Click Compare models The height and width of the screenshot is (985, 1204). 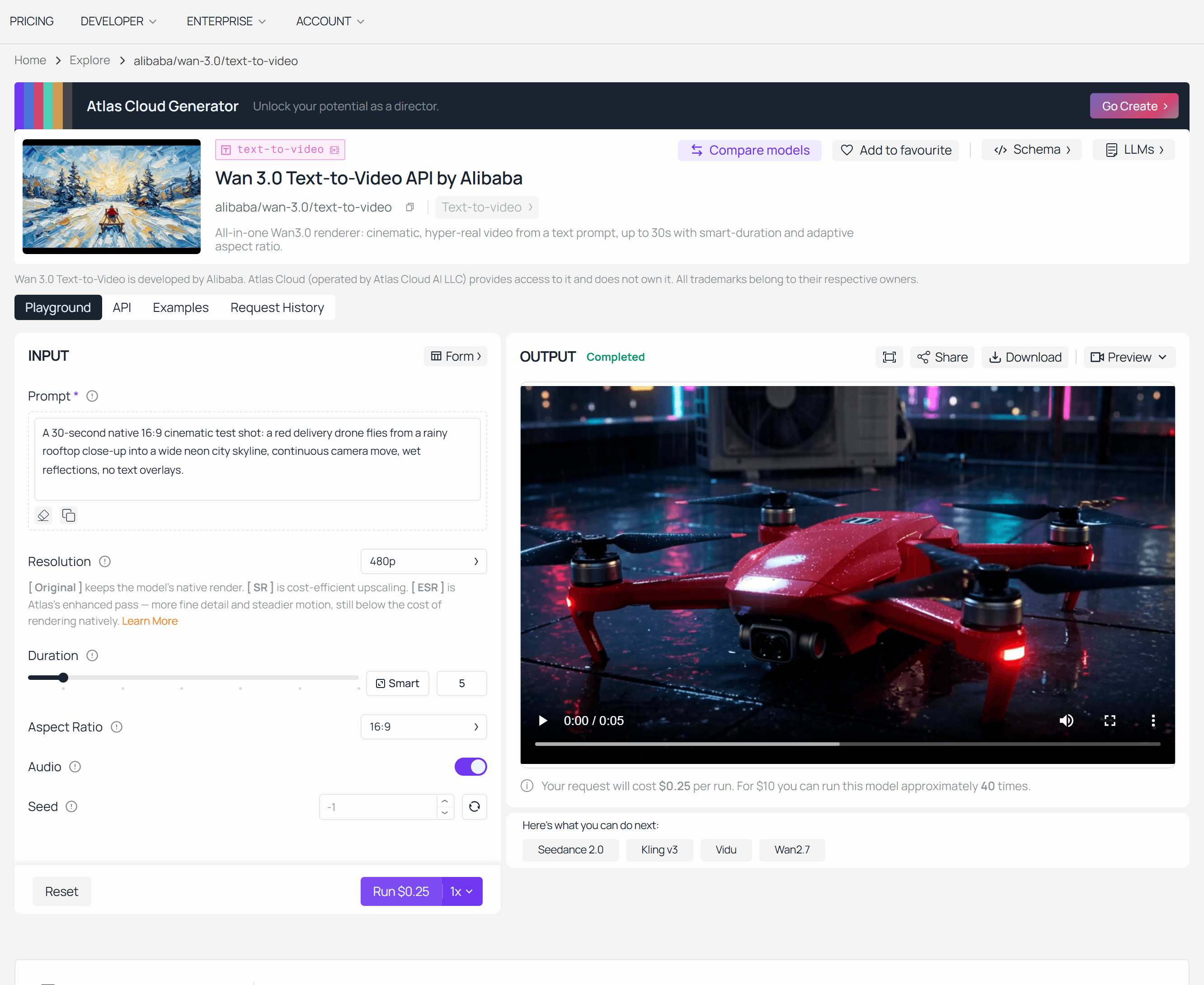tap(749, 151)
